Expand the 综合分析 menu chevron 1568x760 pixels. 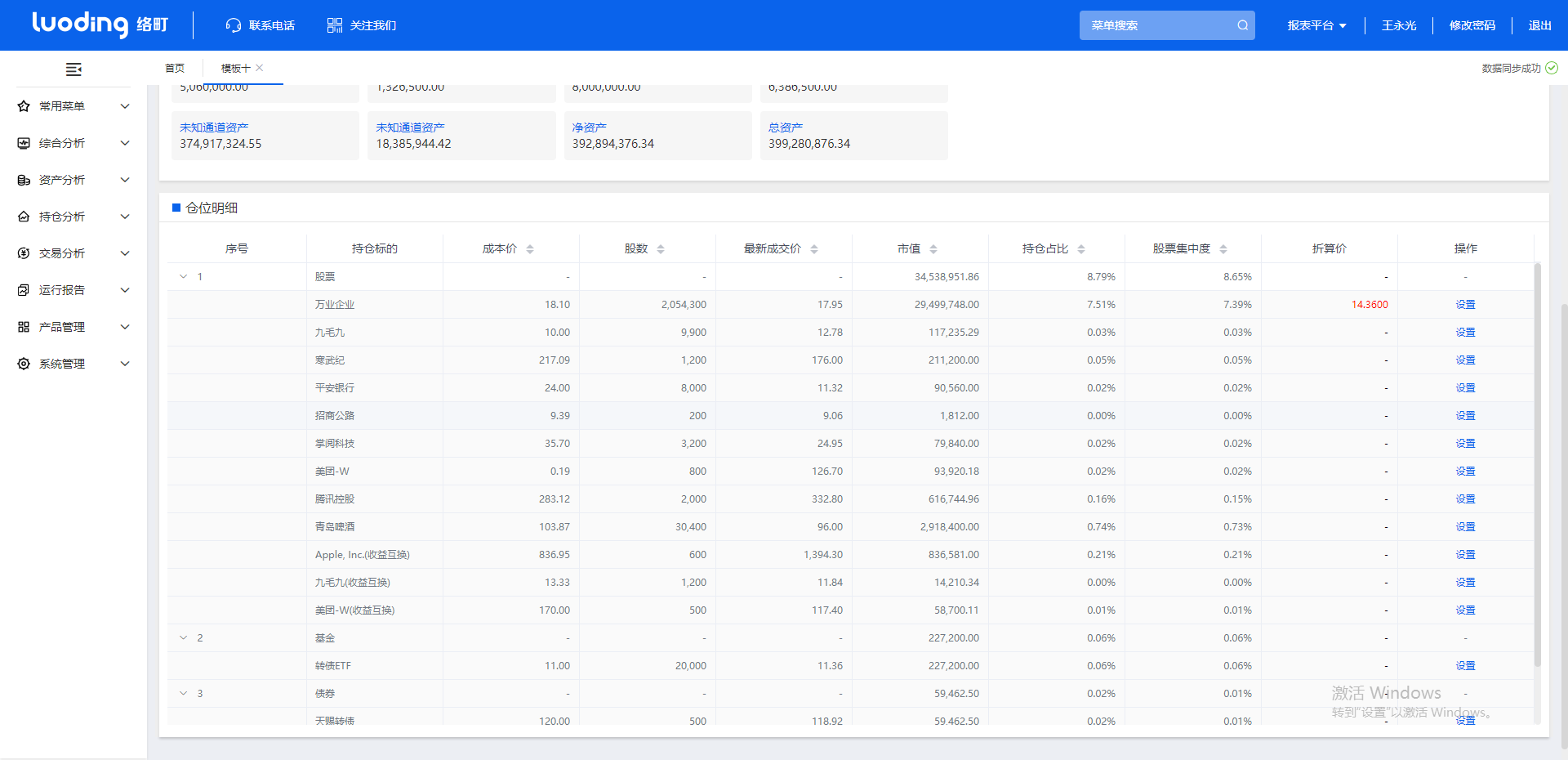125,143
